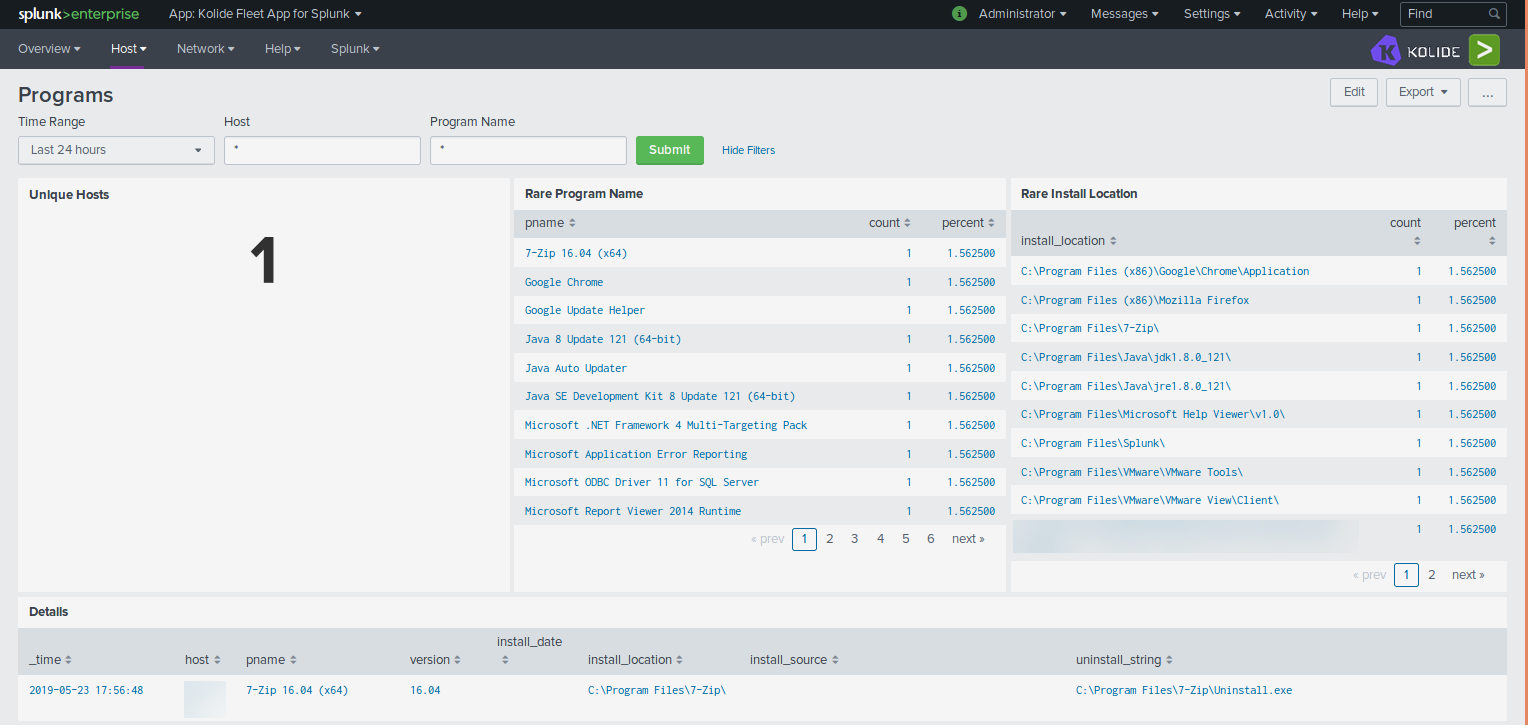This screenshot has height=725, width=1528.
Task: Click the search magnifier in Find box
Action: 1494,14
